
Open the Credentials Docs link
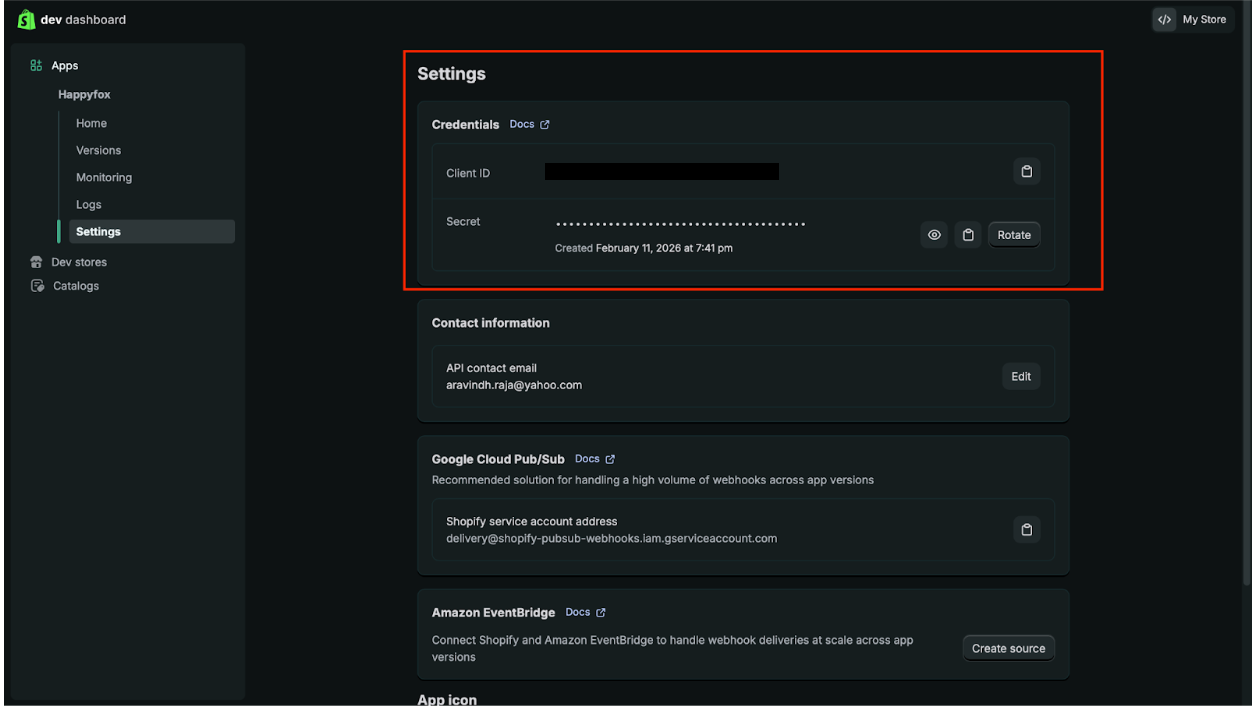pyautogui.click(x=529, y=125)
